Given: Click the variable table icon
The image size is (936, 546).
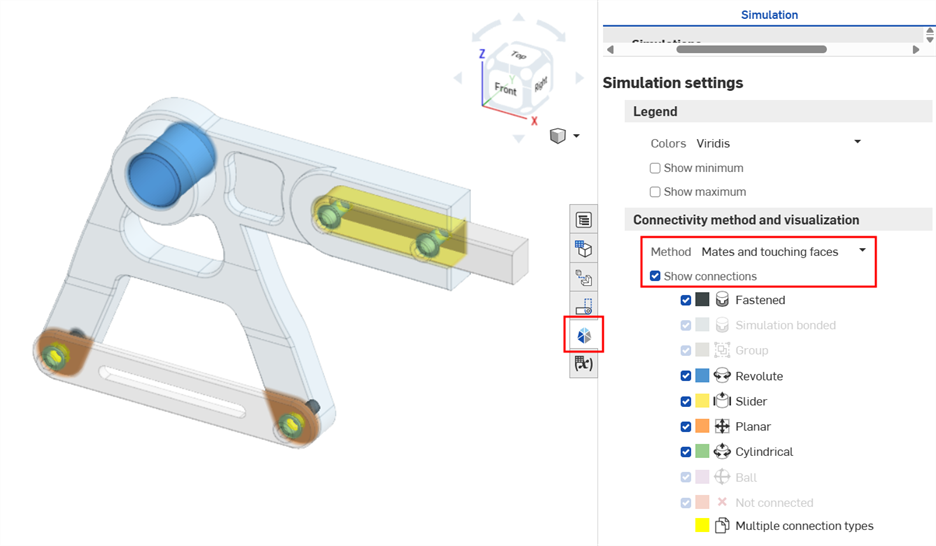Looking at the screenshot, I should (583, 364).
